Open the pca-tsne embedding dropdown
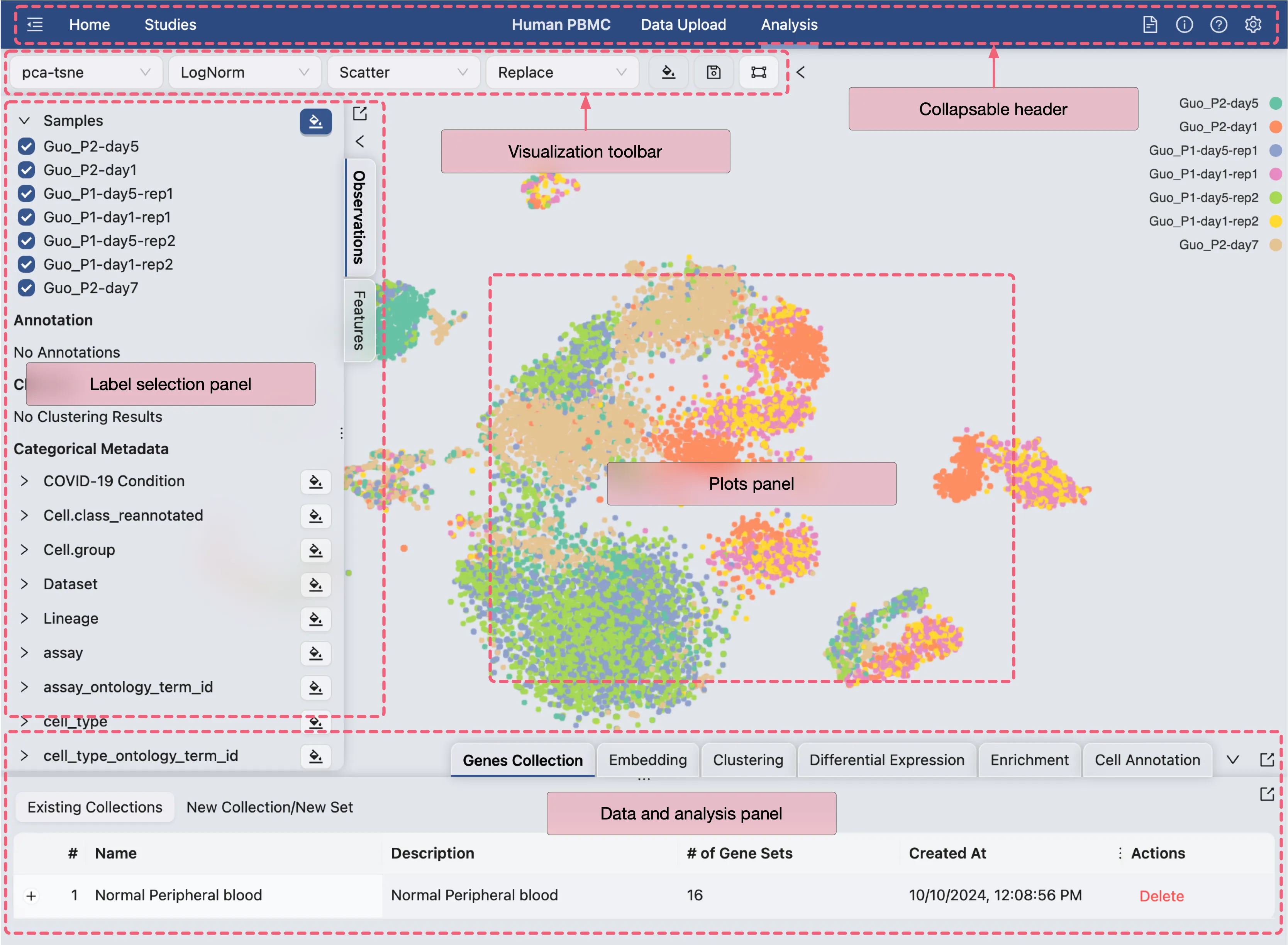The image size is (1288, 945). [86, 72]
